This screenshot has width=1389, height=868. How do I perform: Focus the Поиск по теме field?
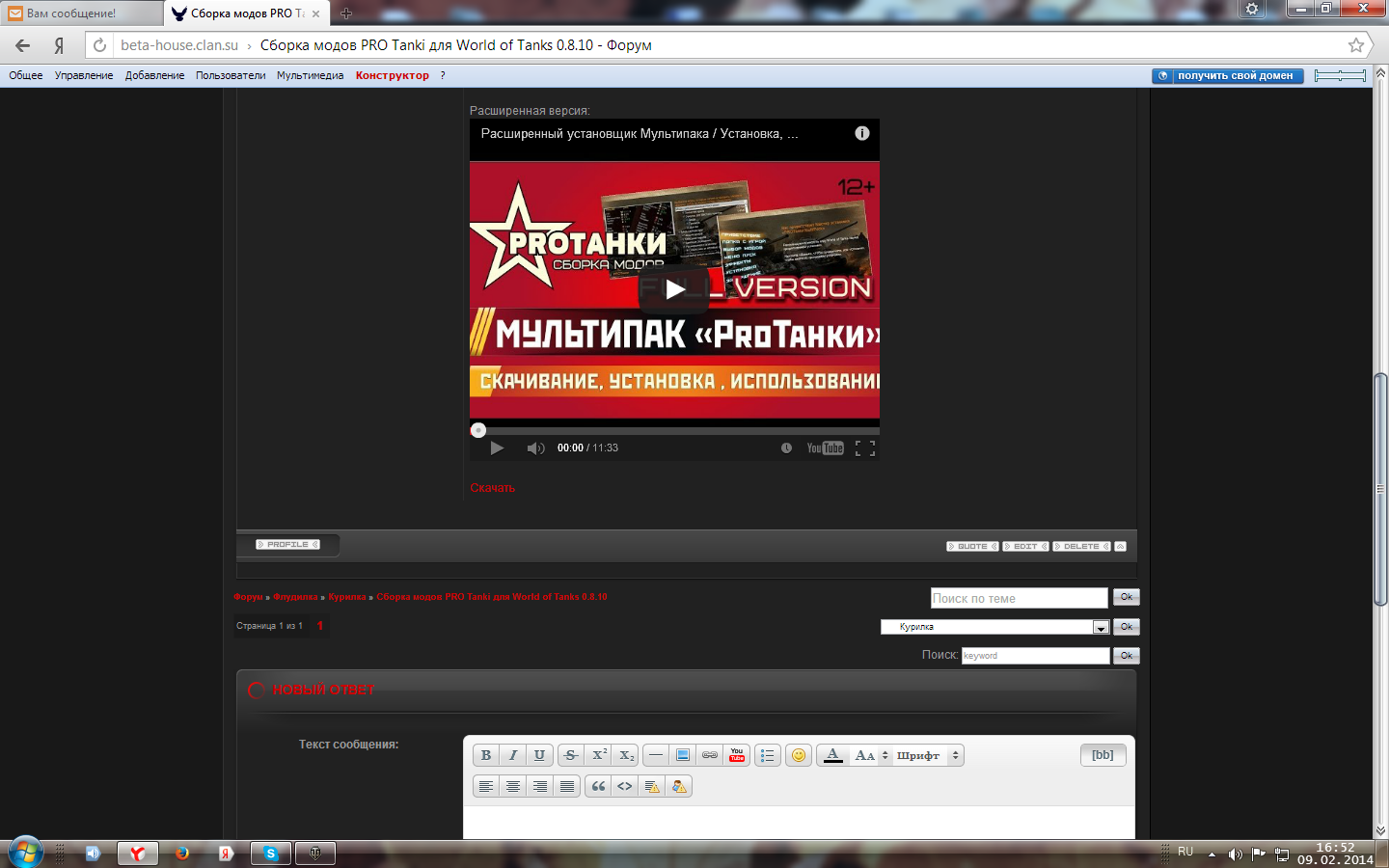coord(1020,598)
